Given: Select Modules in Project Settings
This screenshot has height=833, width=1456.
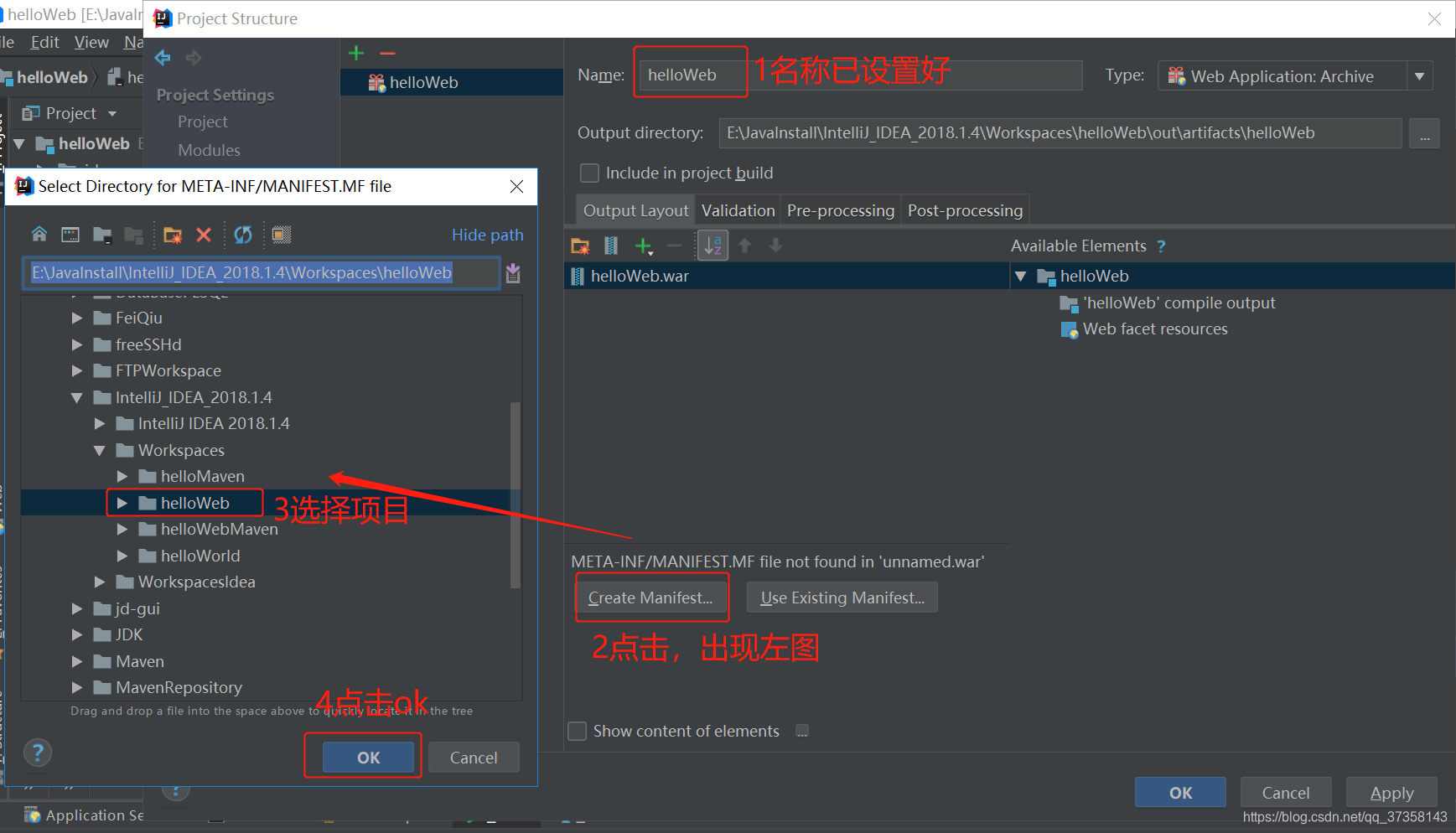Looking at the screenshot, I should pyautogui.click(x=209, y=150).
